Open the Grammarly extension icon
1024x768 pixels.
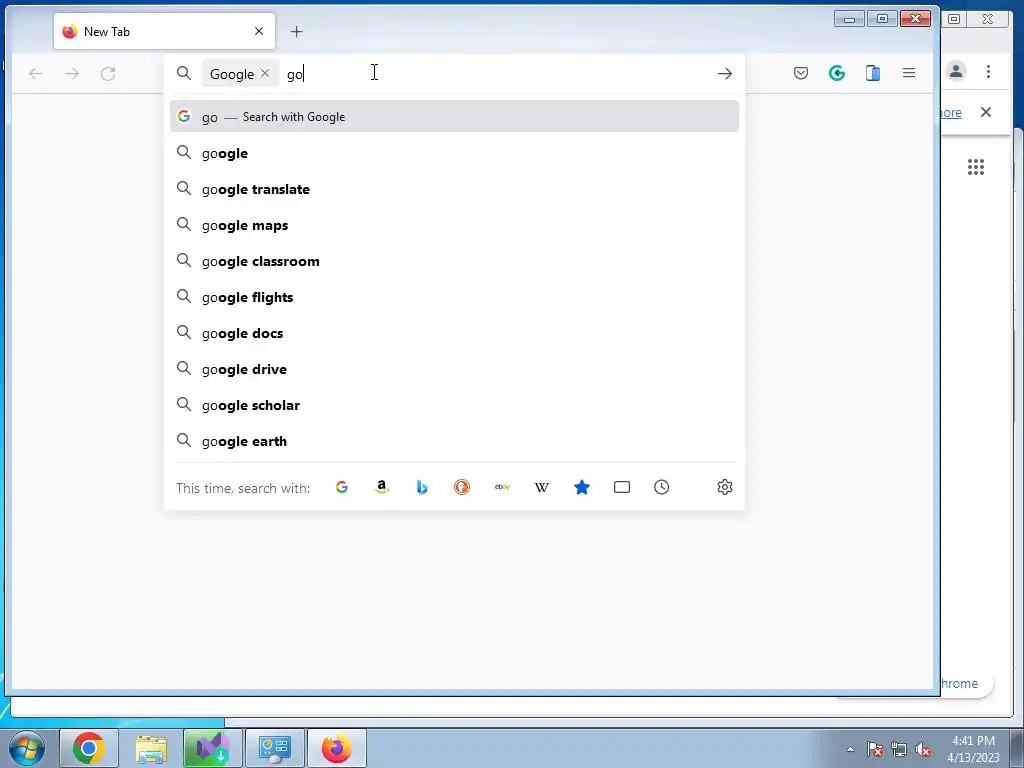[x=837, y=73]
